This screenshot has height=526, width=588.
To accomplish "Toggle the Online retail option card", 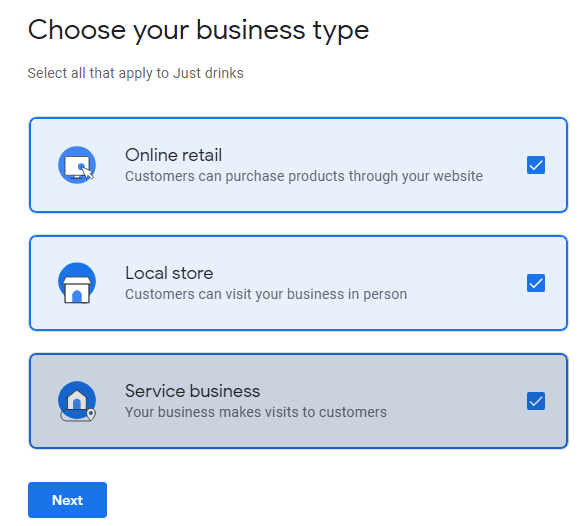I will [298, 165].
